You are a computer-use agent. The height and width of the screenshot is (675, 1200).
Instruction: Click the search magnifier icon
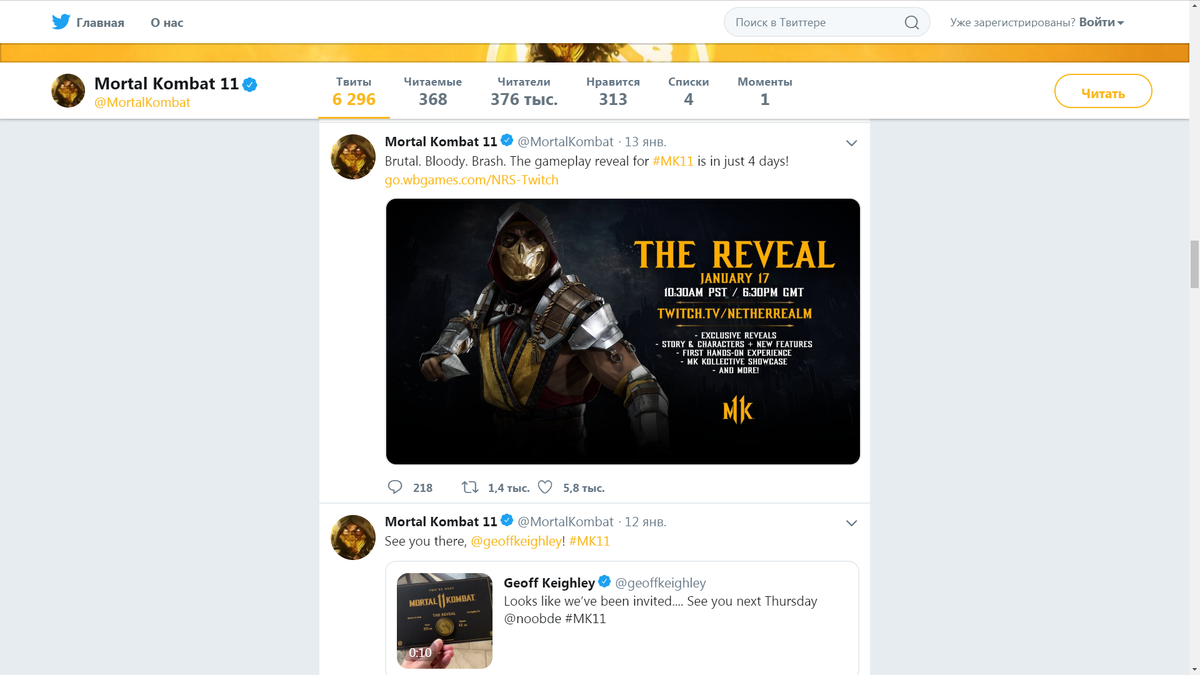point(911,22)
